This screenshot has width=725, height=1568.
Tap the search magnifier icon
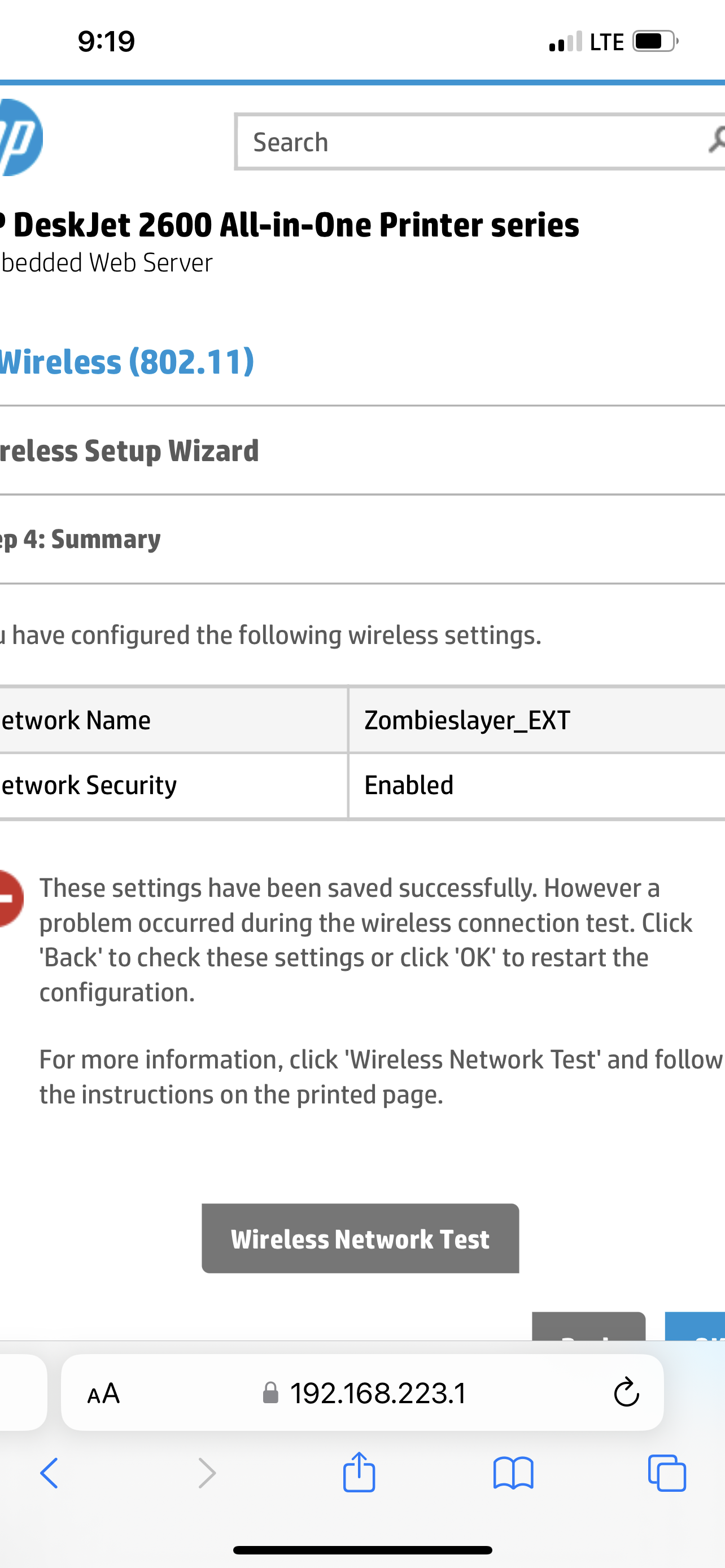pyautogui.click(x=716, y=140)
